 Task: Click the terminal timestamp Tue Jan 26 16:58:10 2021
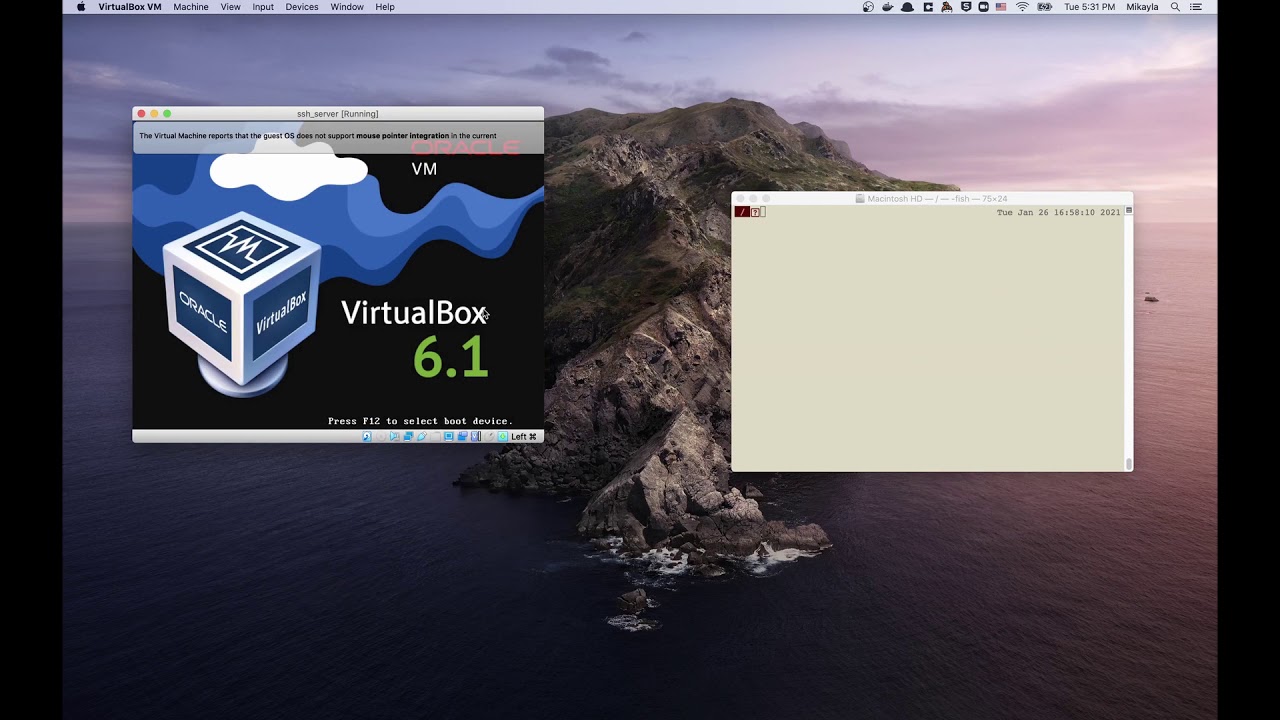pyautogui.click(x=1059, y=212)
